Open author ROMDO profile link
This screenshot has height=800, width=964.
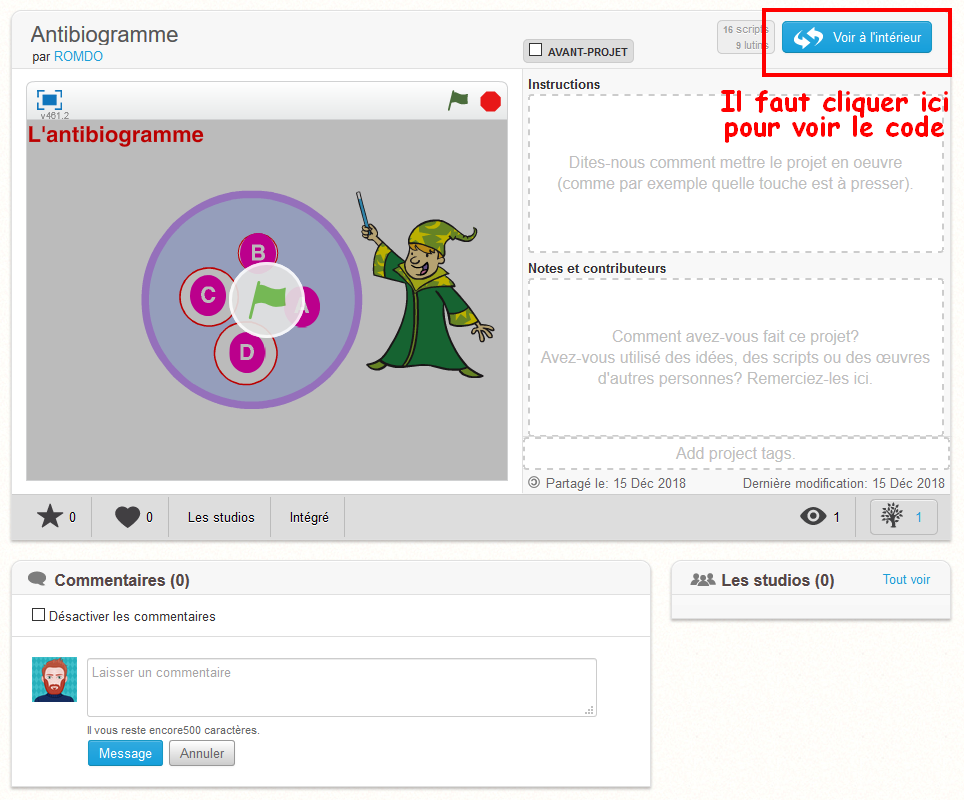78,57
